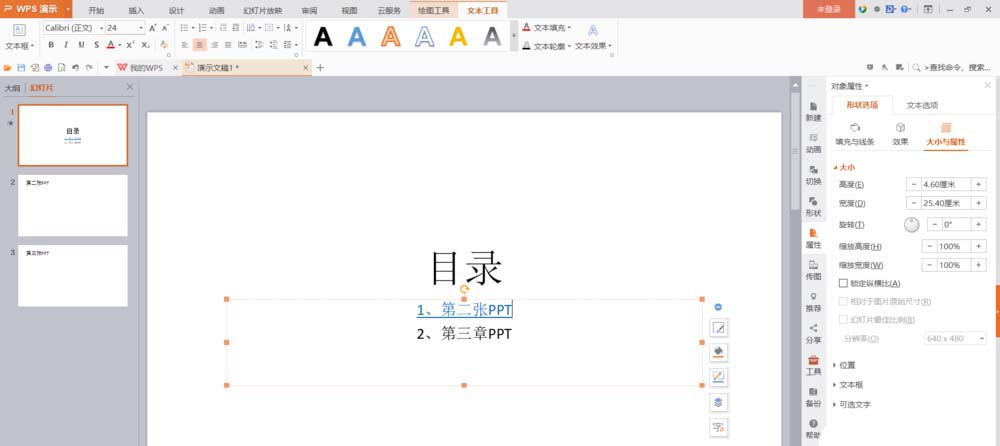Viewport: 1000px width, 446px height.
Task: Click the floating fill bucket icon beside textbox
Action: [x=719, y=353]
